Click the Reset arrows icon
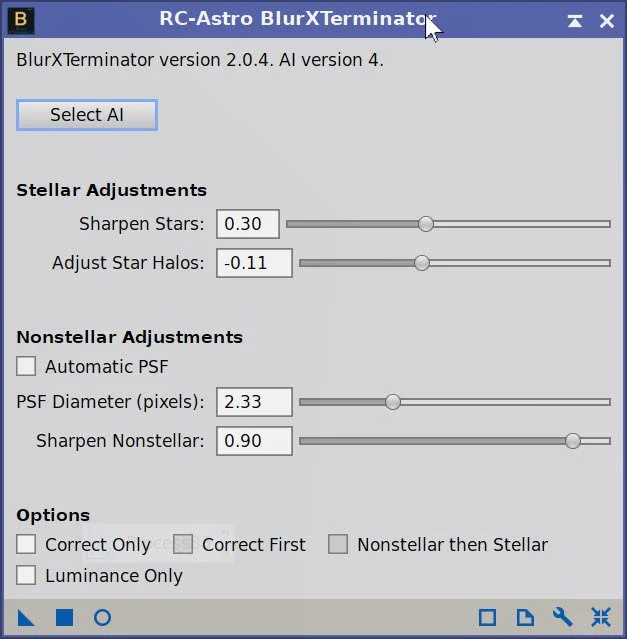The height and width of the screenshot is (639, 627). pyautogui.click(x=601, y=617)
